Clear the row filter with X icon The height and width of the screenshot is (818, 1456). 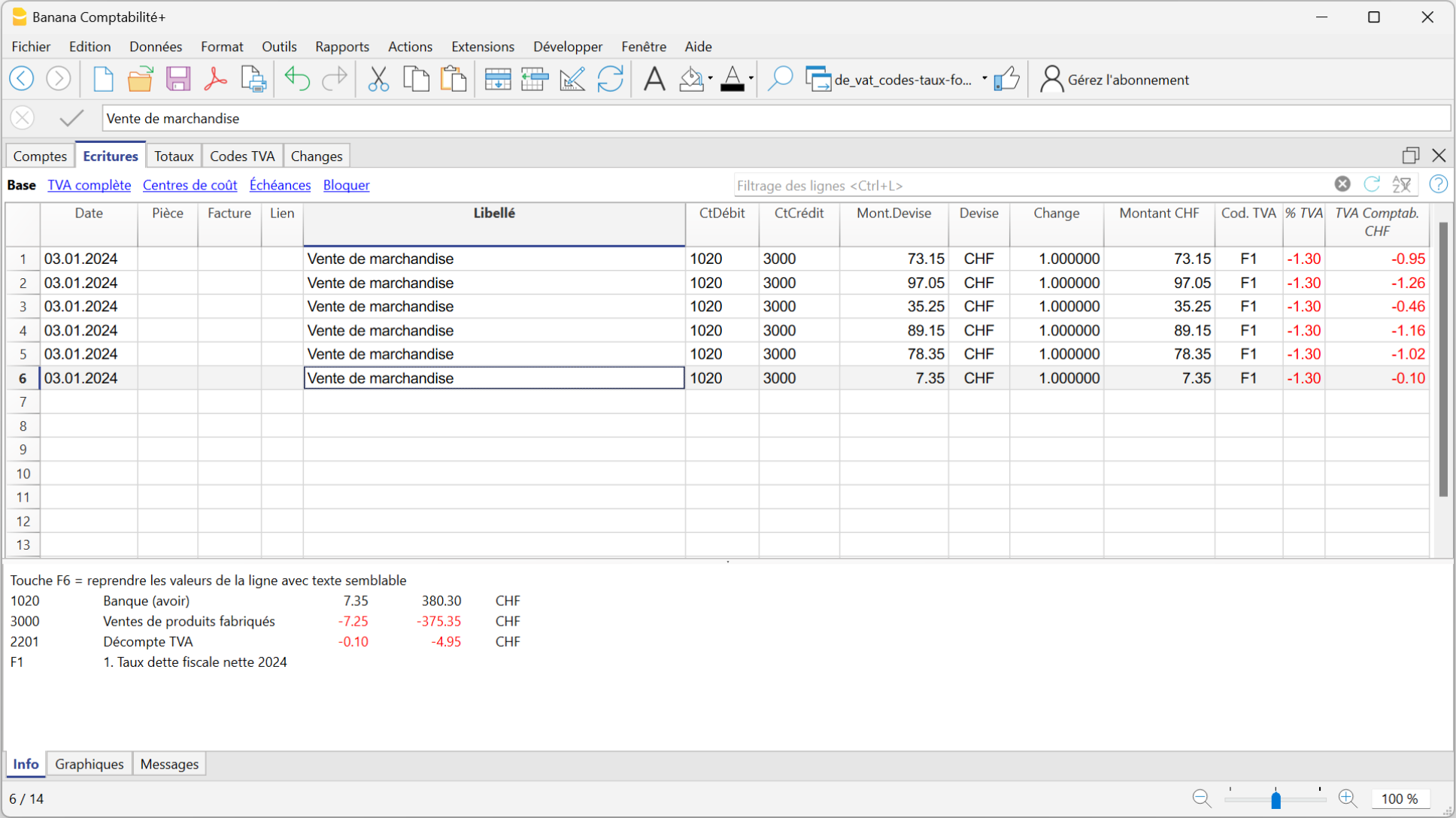pos(1342,184)
